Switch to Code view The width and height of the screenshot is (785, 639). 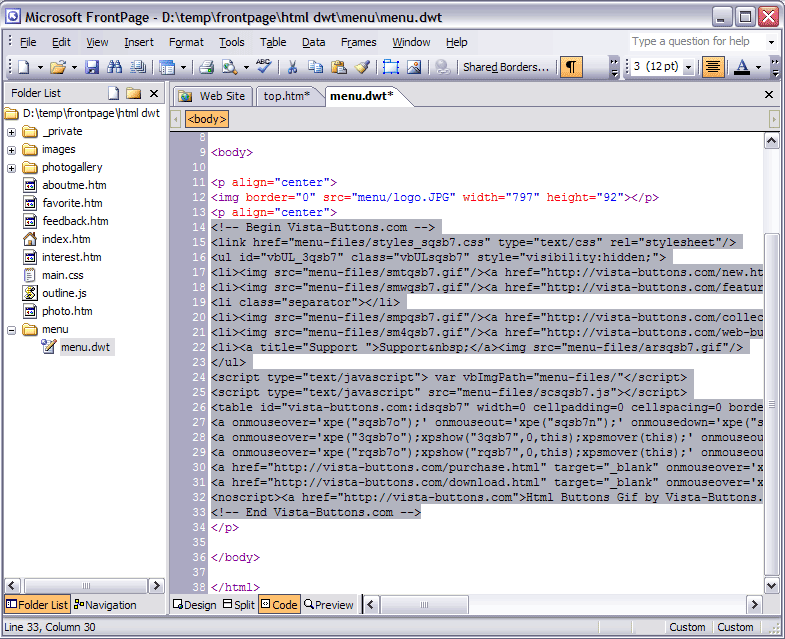tap(279, 605)
